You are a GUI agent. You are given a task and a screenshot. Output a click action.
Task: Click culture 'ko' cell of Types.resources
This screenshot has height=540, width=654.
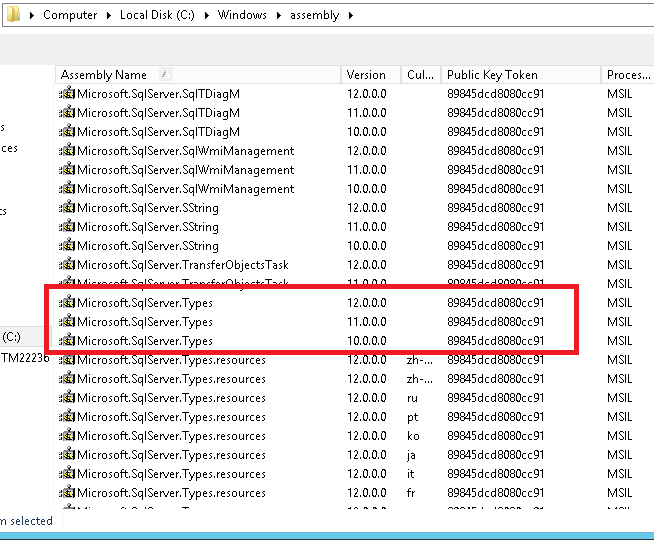413,436
